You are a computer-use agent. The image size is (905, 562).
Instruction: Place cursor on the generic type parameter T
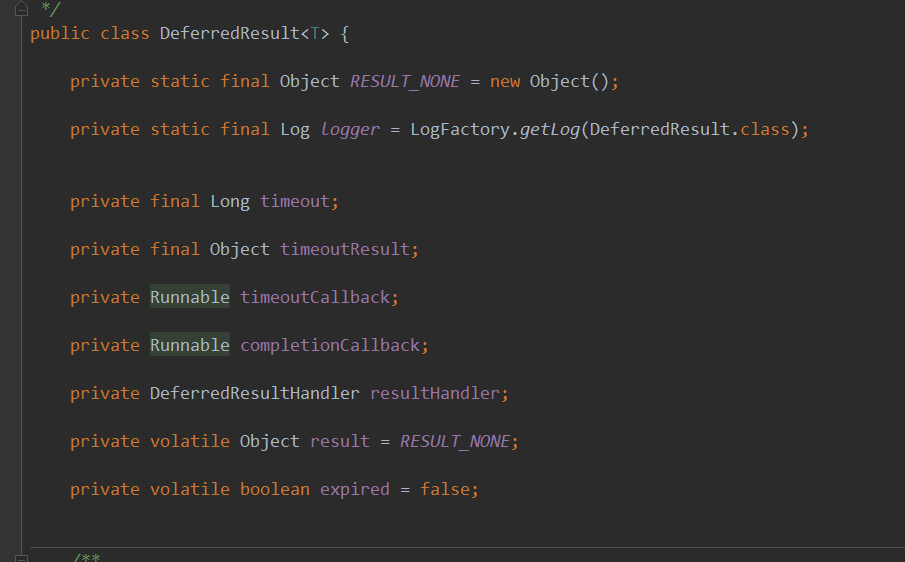(315, 33)
